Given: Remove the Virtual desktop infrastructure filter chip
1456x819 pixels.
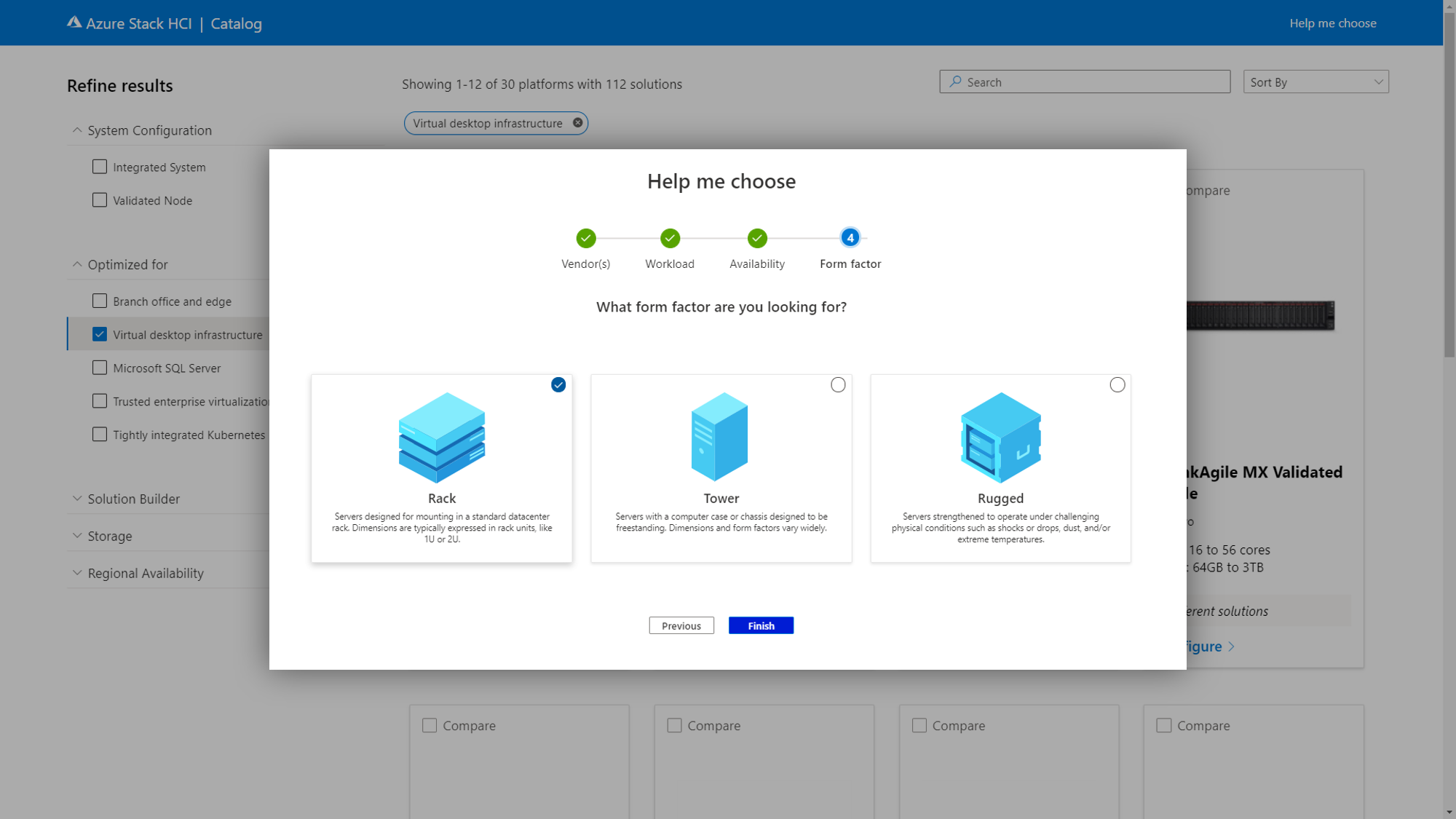Looking at the screenshot, I should tap(577, 123).
